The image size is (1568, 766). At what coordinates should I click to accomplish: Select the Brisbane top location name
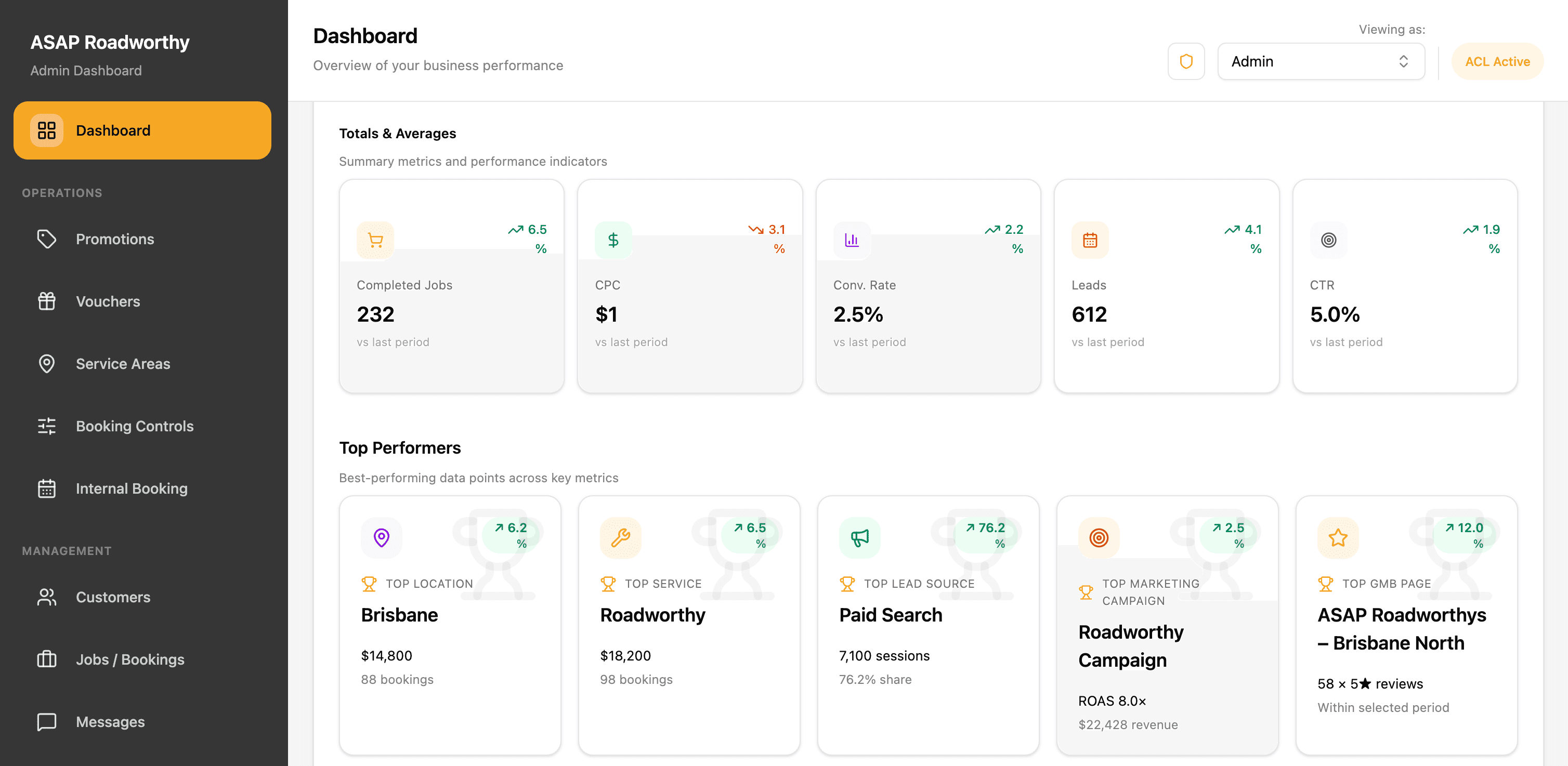click(x=399, y=615)
